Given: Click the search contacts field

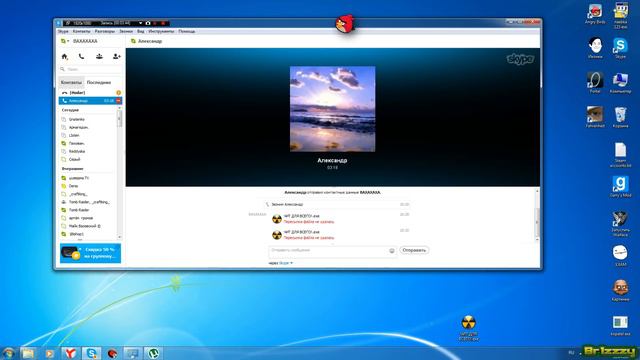Looking at the screenshot, I should 91,69.
